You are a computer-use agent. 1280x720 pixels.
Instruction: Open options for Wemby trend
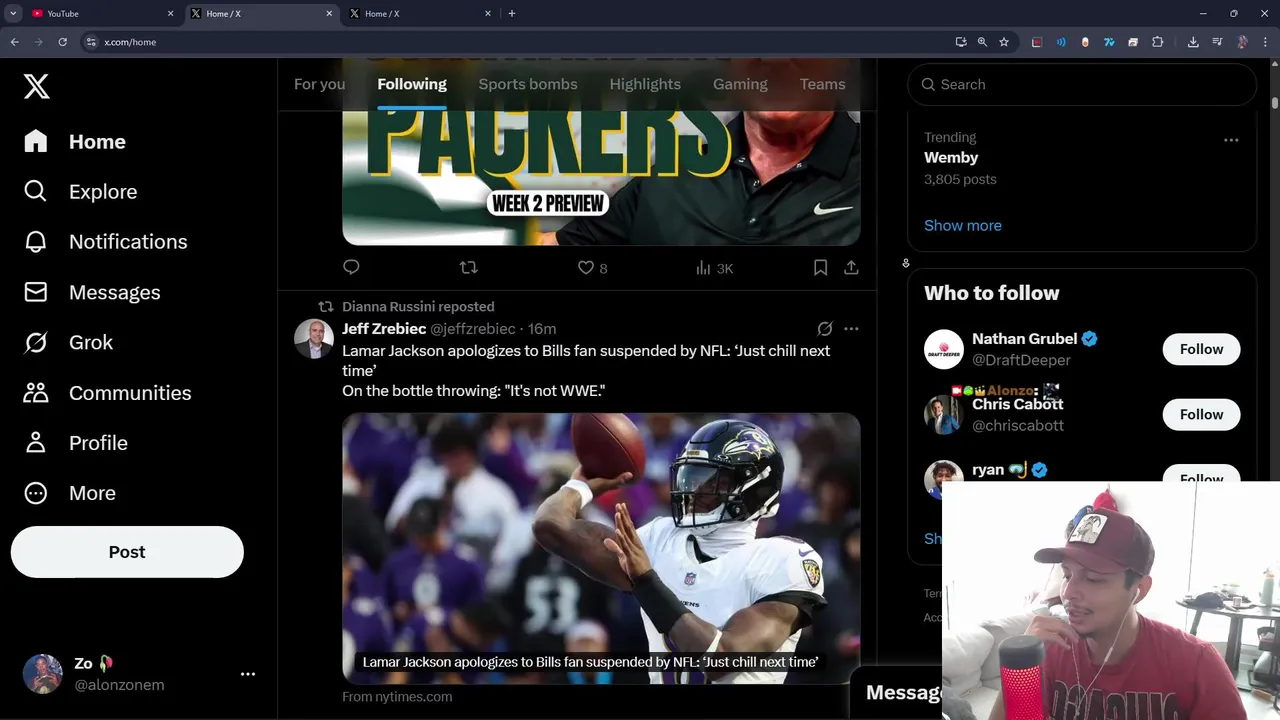(x=1231, y=140)
